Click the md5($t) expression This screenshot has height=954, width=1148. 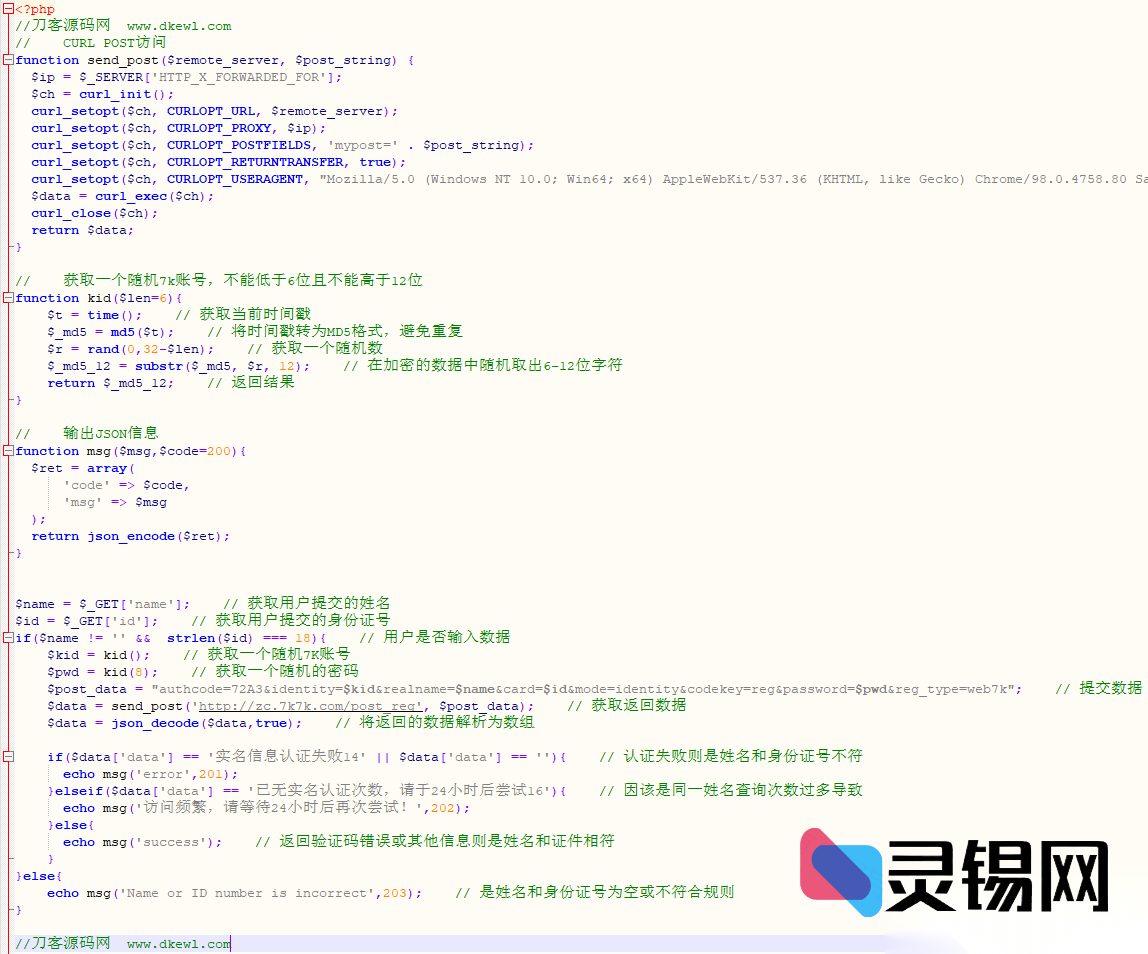[140, 331]
